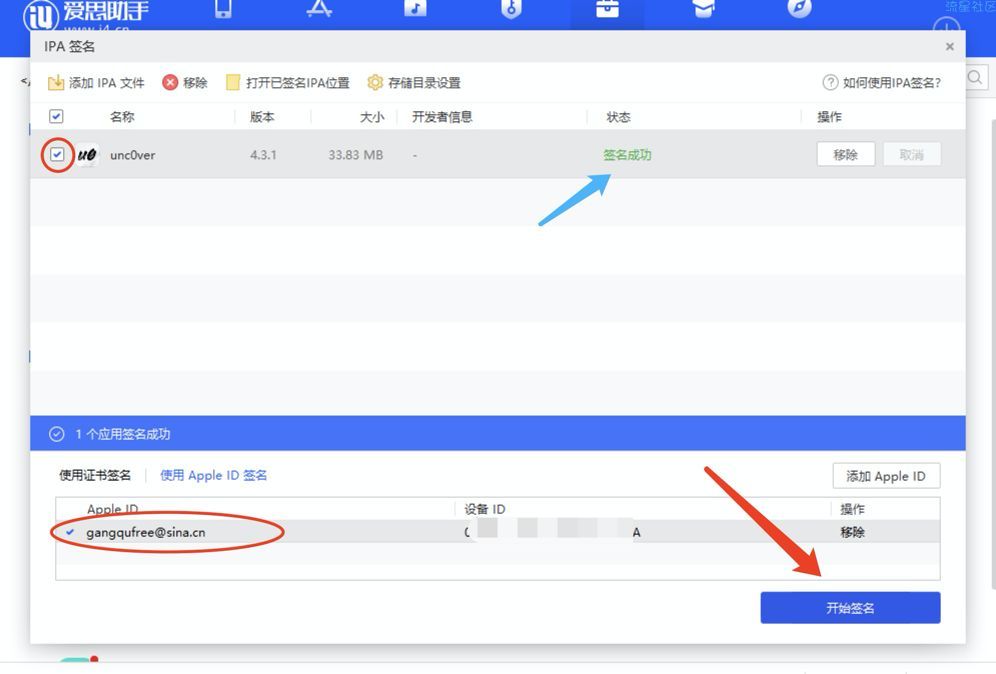
Task: Select the gangqufree@sina.cn Apple ID row
Action: [497, 532]
